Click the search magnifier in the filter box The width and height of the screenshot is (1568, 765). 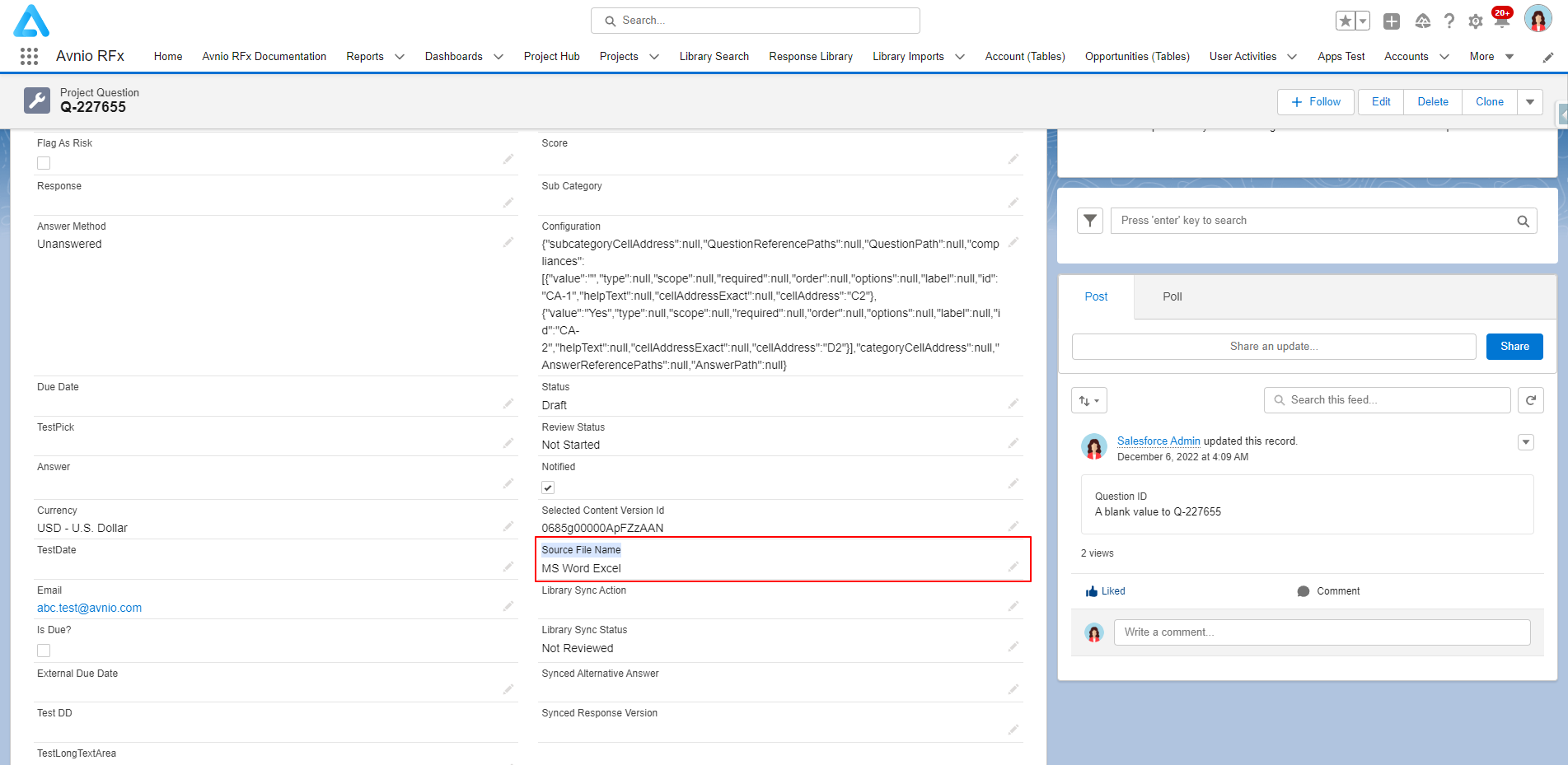pyautogui.click(x=1524, y=221)
